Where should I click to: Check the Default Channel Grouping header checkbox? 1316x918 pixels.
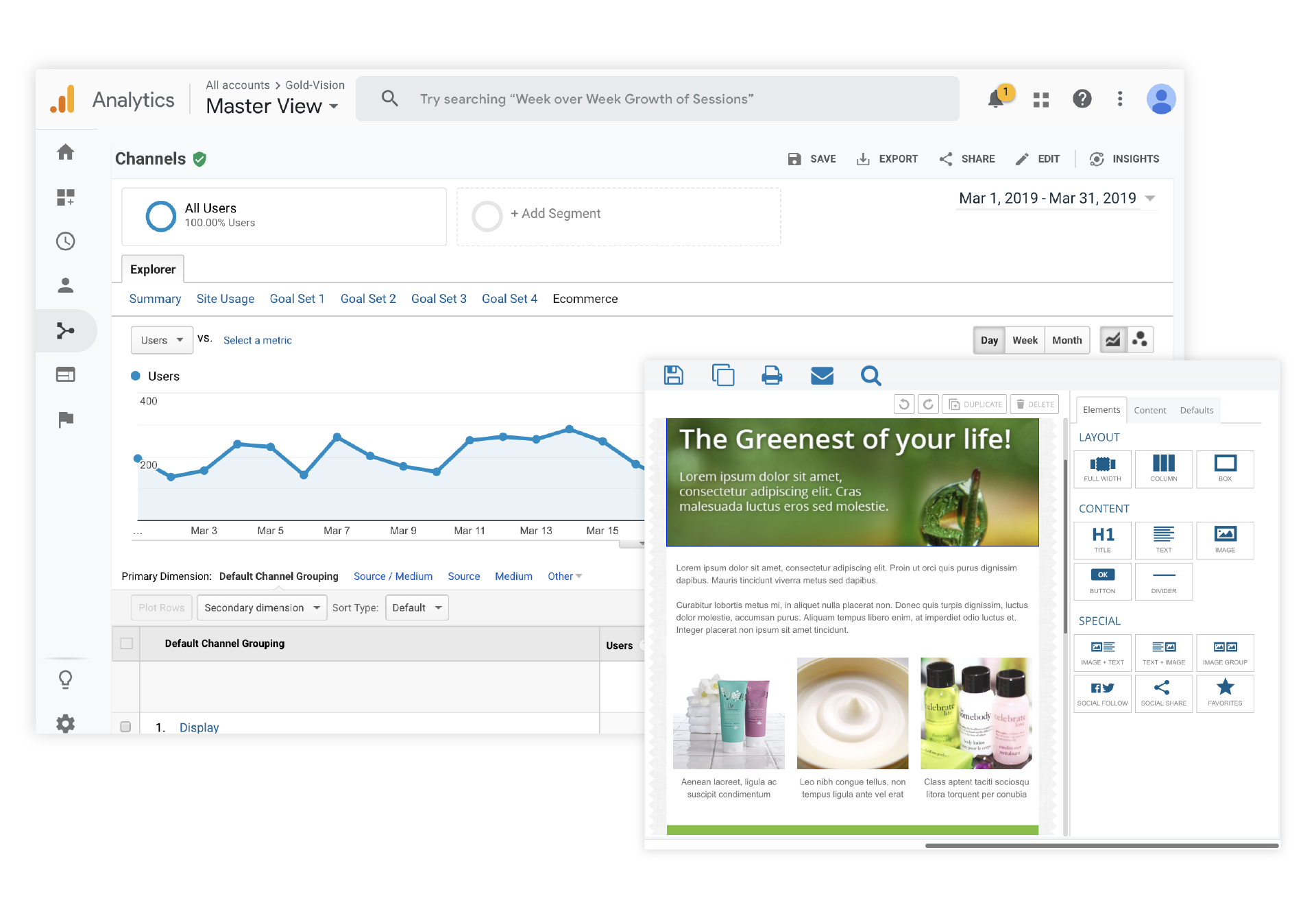coord(126,643)
